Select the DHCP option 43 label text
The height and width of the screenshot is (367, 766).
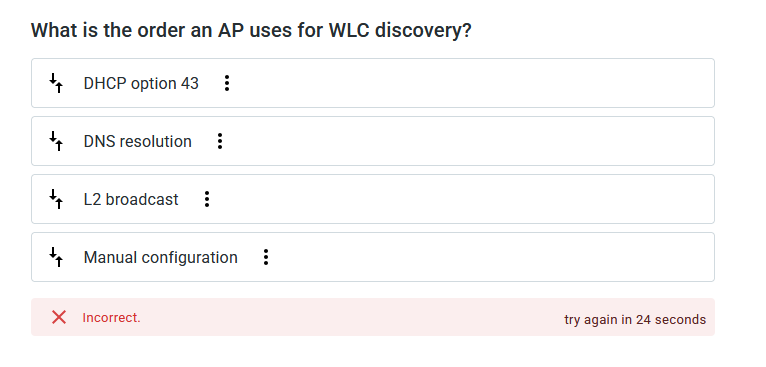[x=141, y=84]
